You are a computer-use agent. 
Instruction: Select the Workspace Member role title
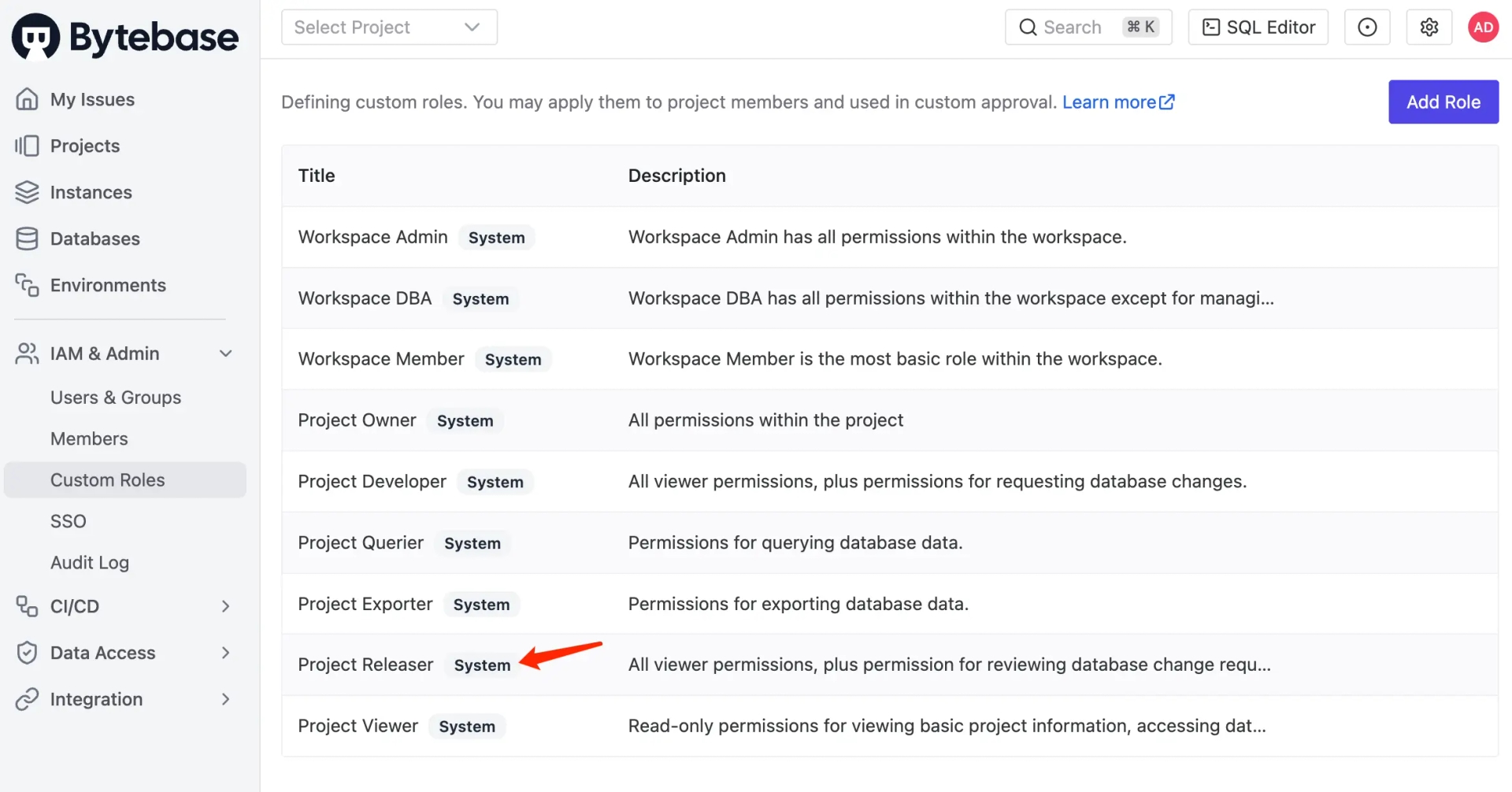pos(381,359)
